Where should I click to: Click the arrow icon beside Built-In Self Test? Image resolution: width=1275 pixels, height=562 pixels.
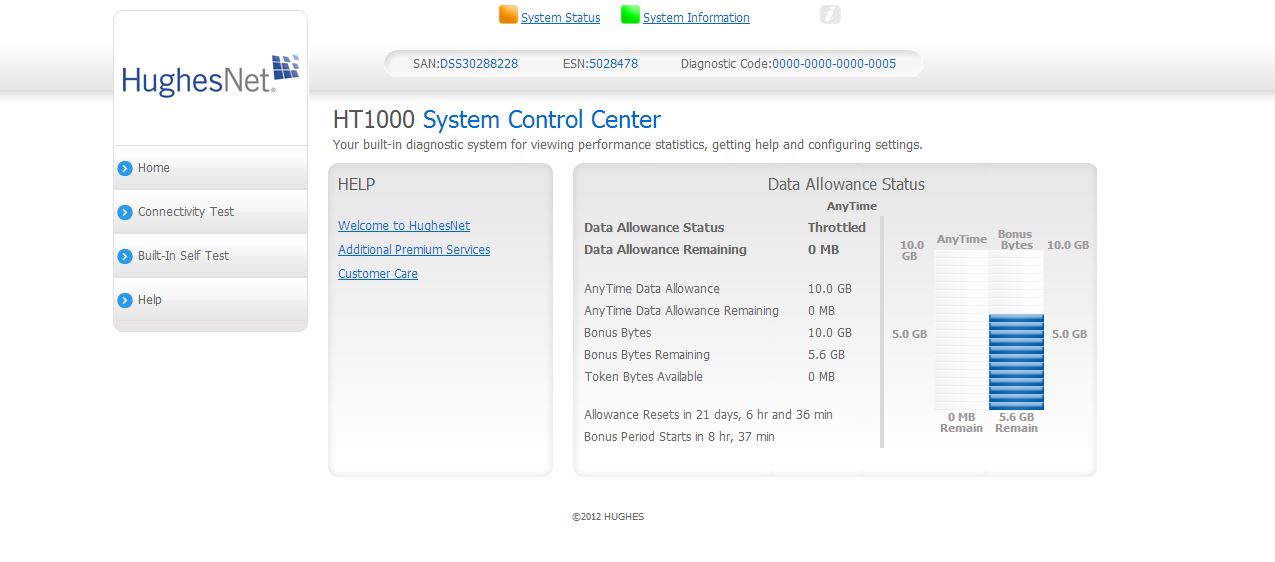(x=125, y=256)
